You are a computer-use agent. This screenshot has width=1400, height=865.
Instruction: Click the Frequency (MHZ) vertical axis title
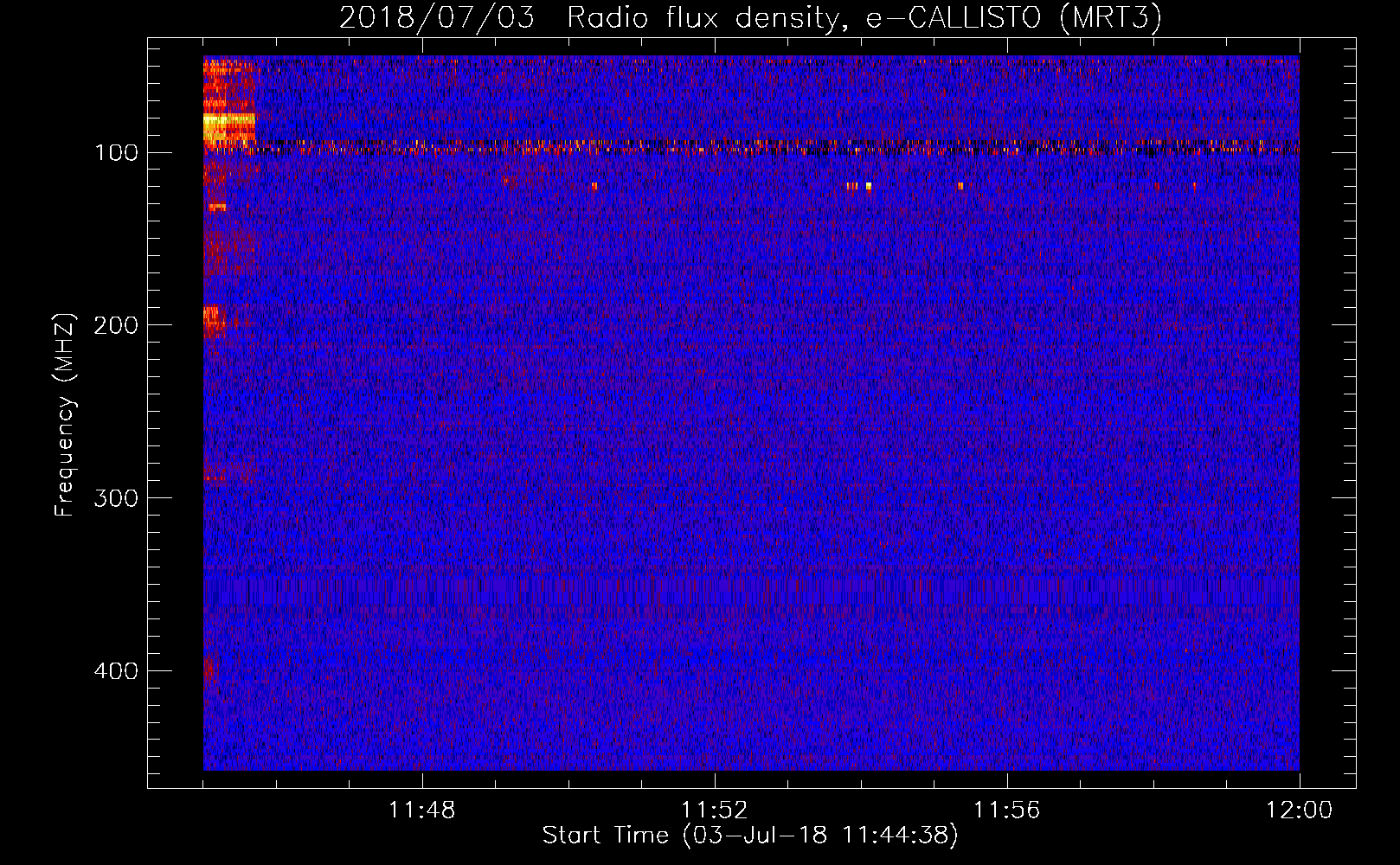click(65, 415)
